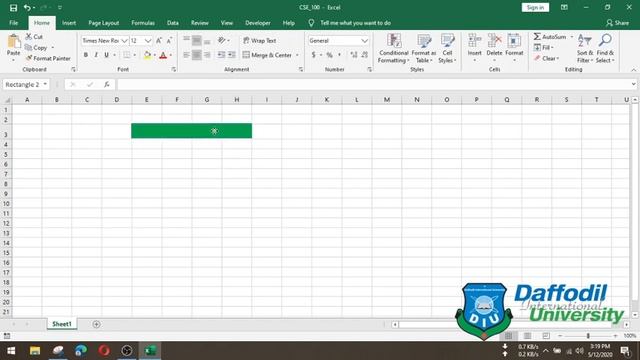640x360 pixels.
Task: Toggle Center alignment
Action: coord(197,55)
